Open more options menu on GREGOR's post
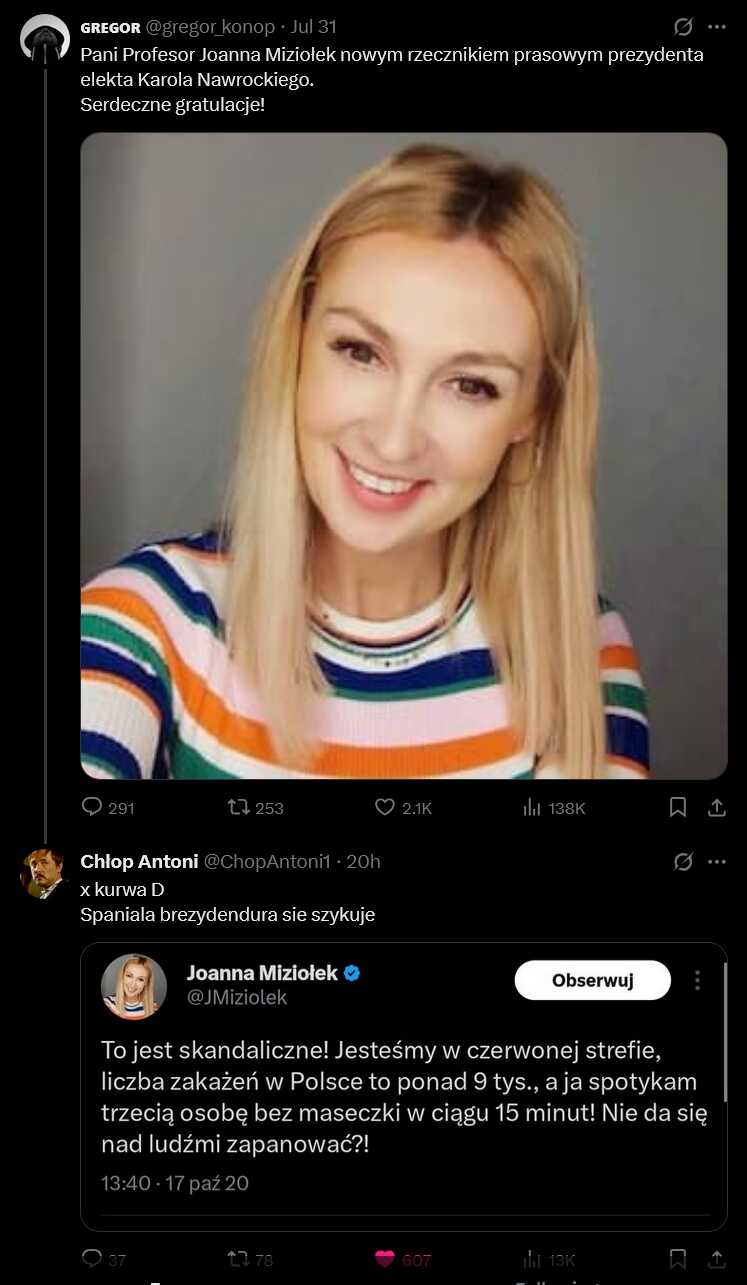Image resolution: width=747 pixels, height=1285 pixels. pos(716,27)
